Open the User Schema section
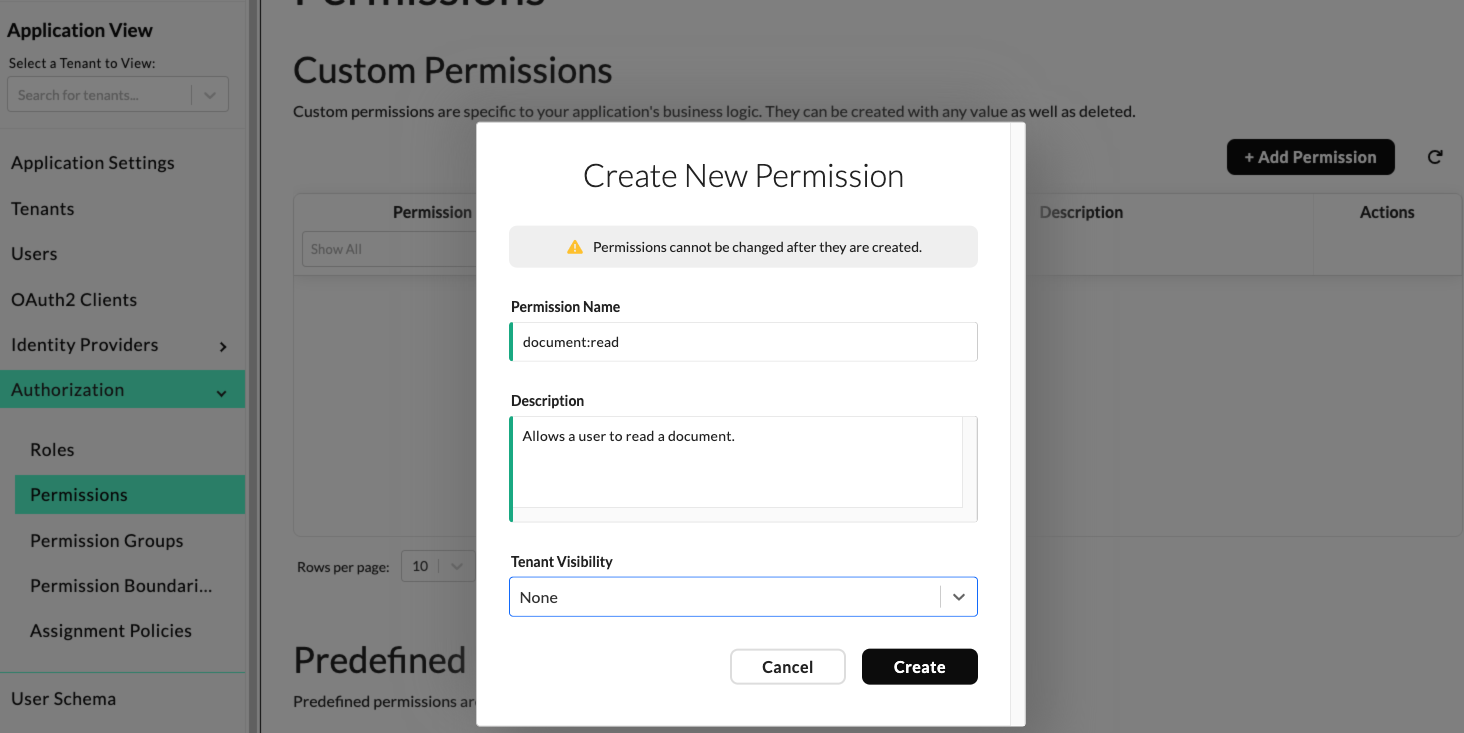1464x733 pixels. pyautogui.click(x=64, y=699)
